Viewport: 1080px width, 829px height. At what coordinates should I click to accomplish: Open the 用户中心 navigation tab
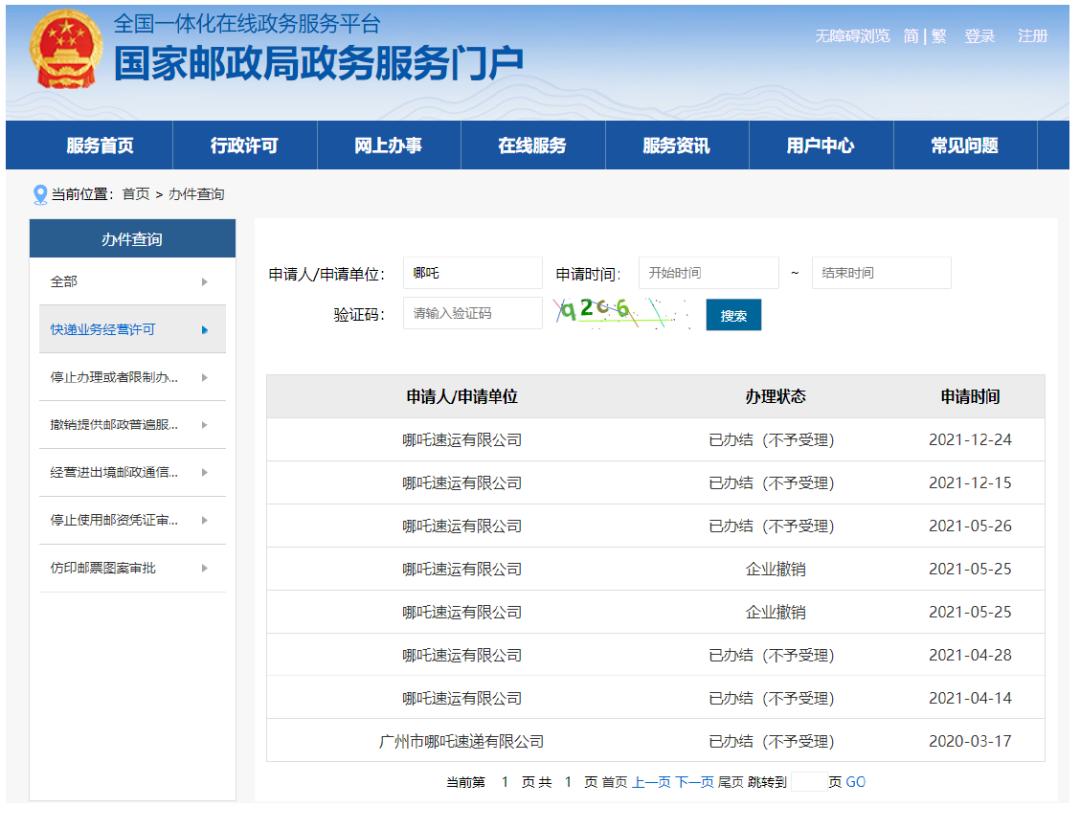pos(820,146)
